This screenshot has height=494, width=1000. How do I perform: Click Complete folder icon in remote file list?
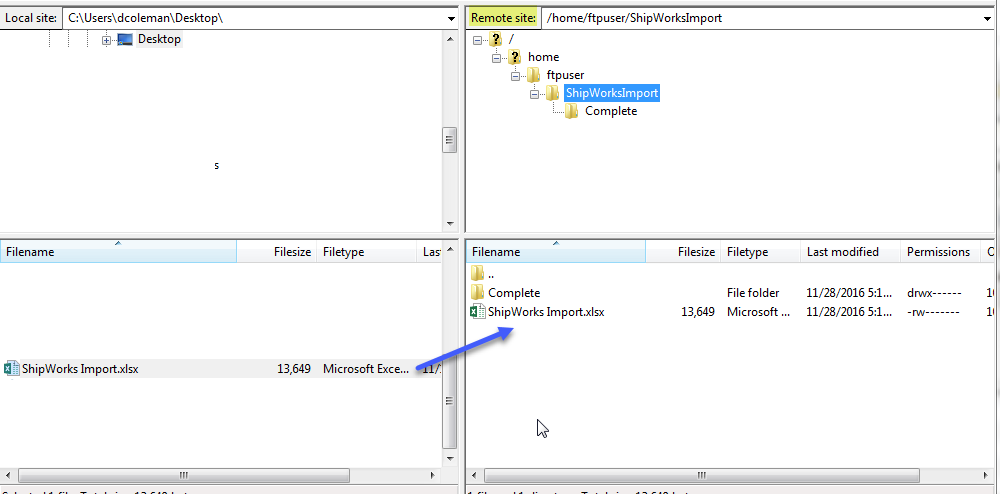(x=478, y=293)
